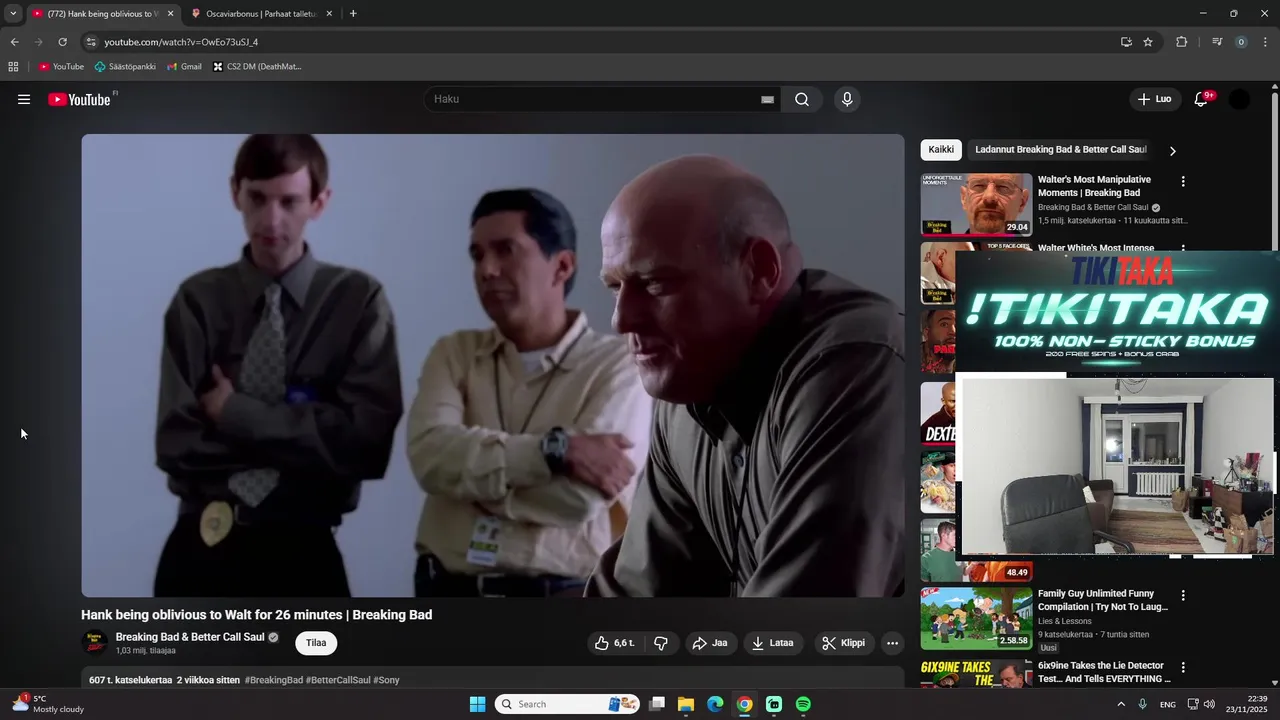This screenshot has height=720, width=1280.
Task: Click the search magnifier button
Action: [802, 99]
